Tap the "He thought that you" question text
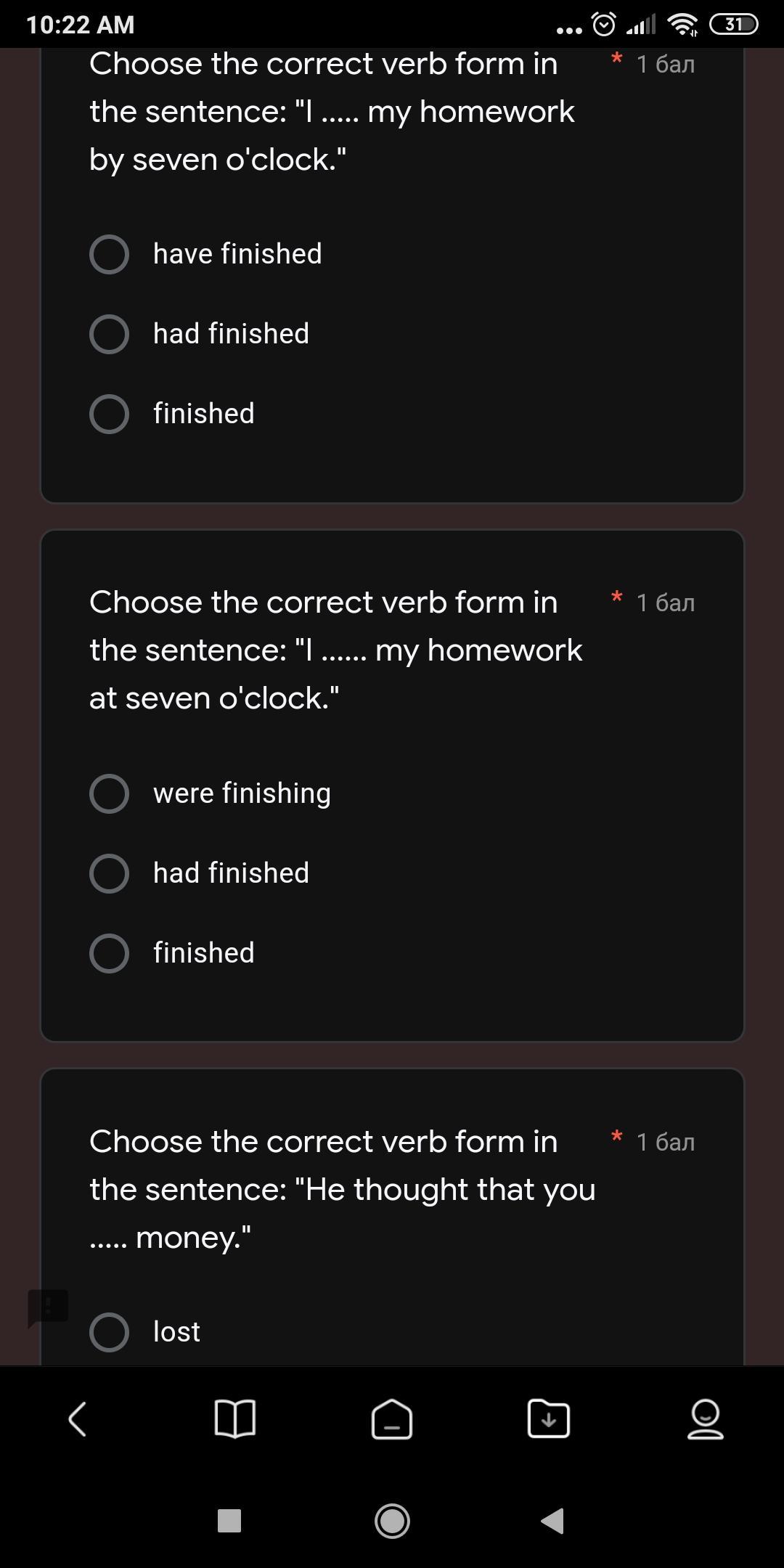Image resolution: width=784 pixels, height=1568 pixels. [342, 1189]
